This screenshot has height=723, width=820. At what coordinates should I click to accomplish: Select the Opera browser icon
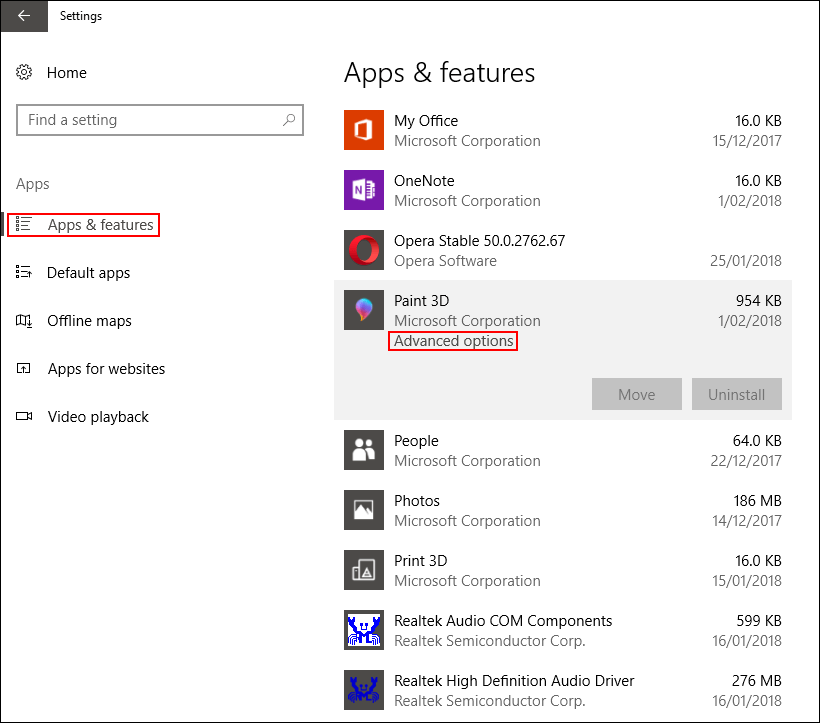[363, 250]
